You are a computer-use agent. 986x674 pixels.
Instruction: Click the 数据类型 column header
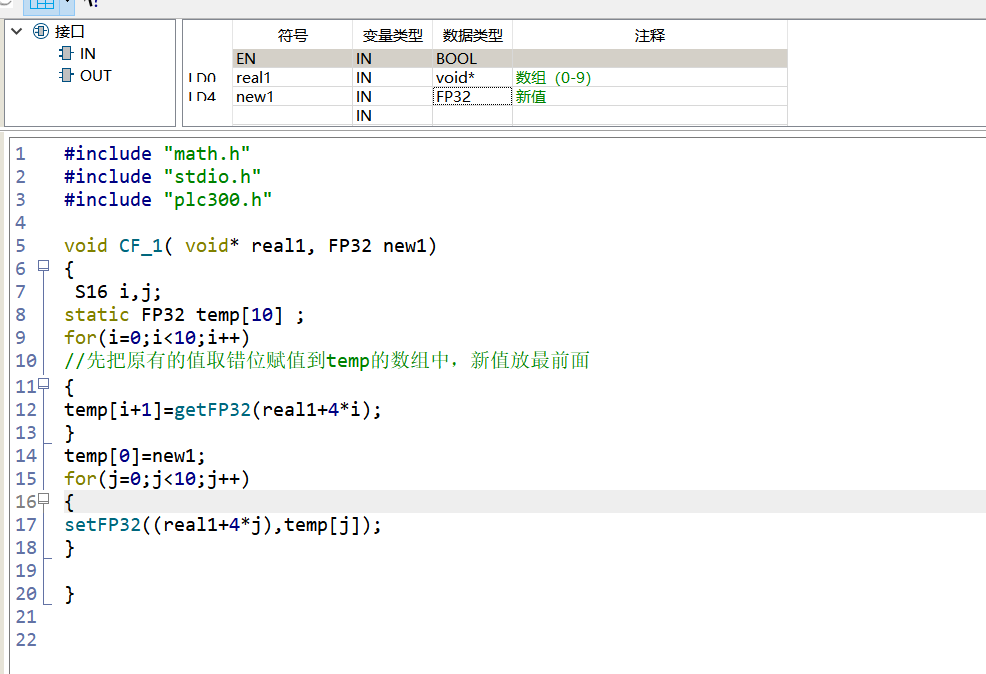coord(472,35)
